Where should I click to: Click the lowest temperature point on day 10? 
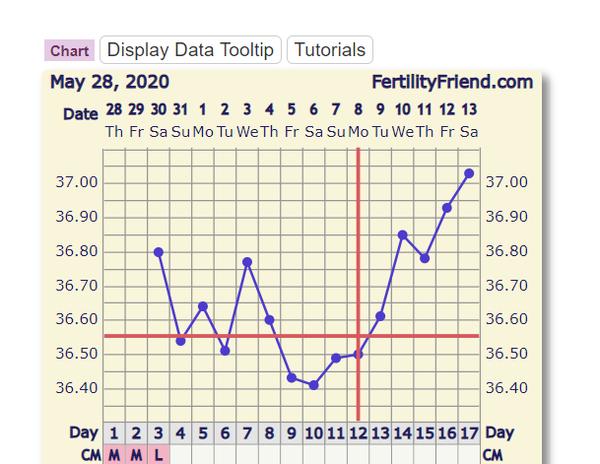click(x=314, y=385)
